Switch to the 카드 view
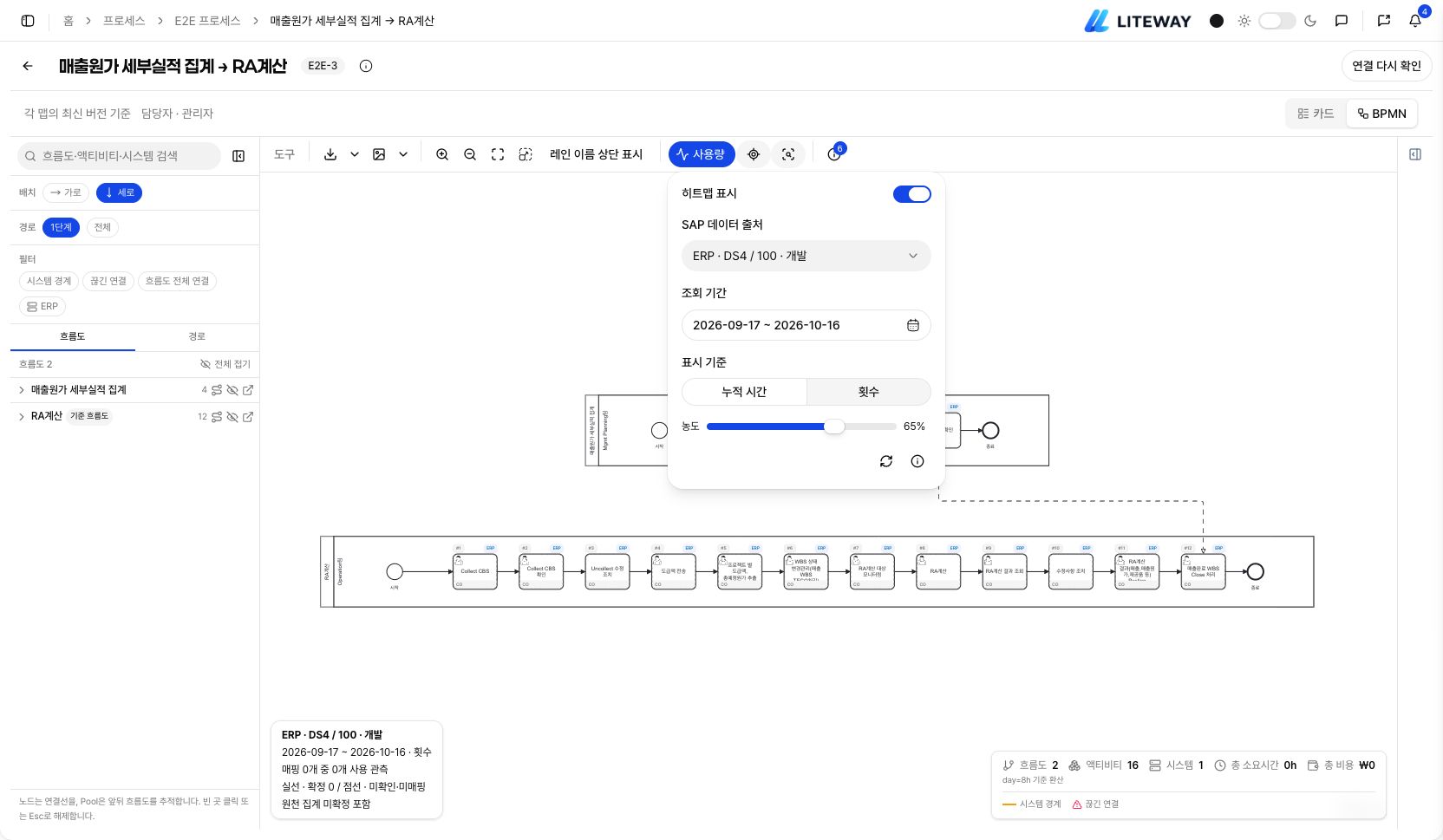1443x840 pixels. [x=1316, y=114]
